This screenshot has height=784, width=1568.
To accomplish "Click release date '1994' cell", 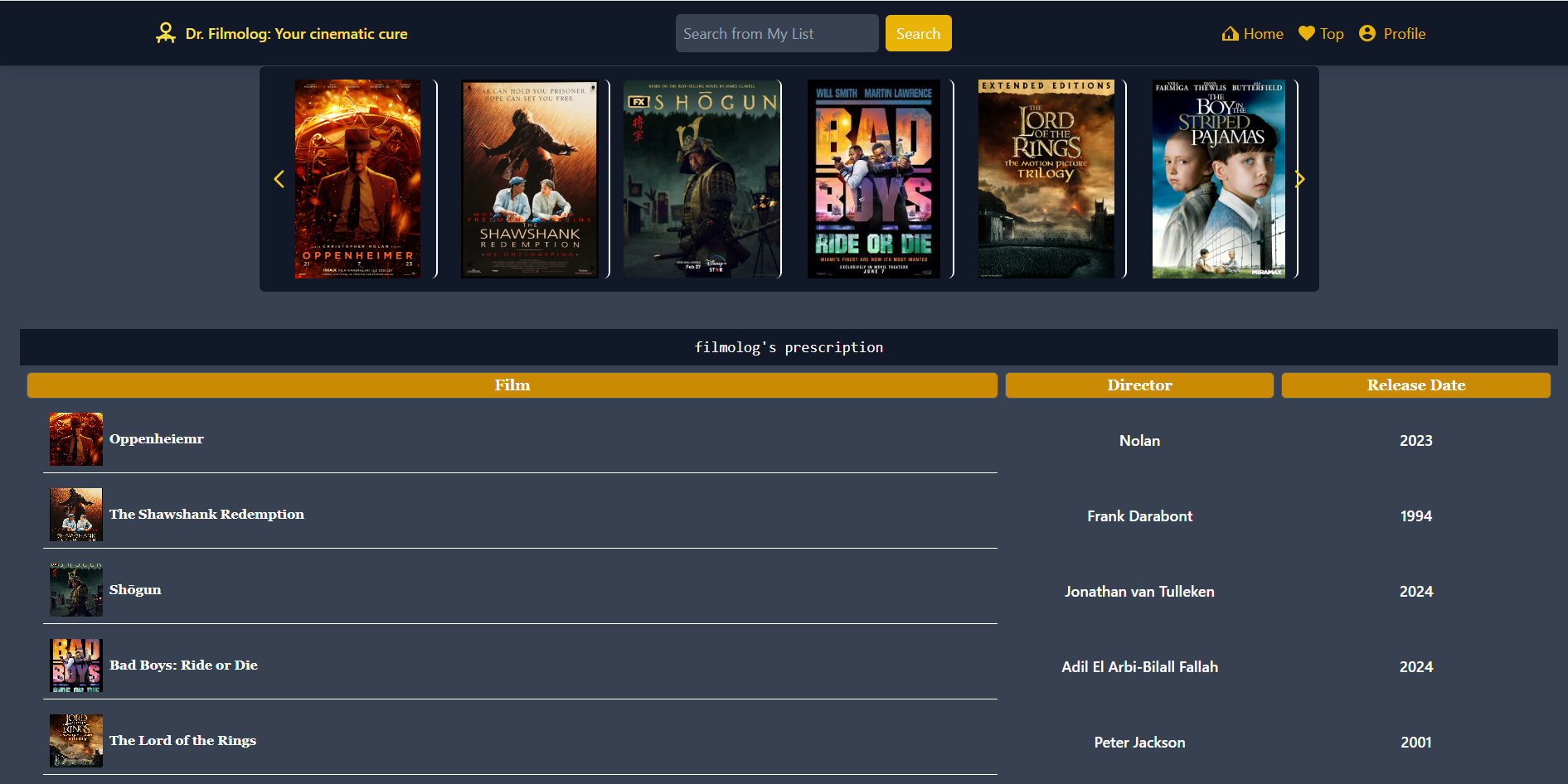I will click(1416, 516).
